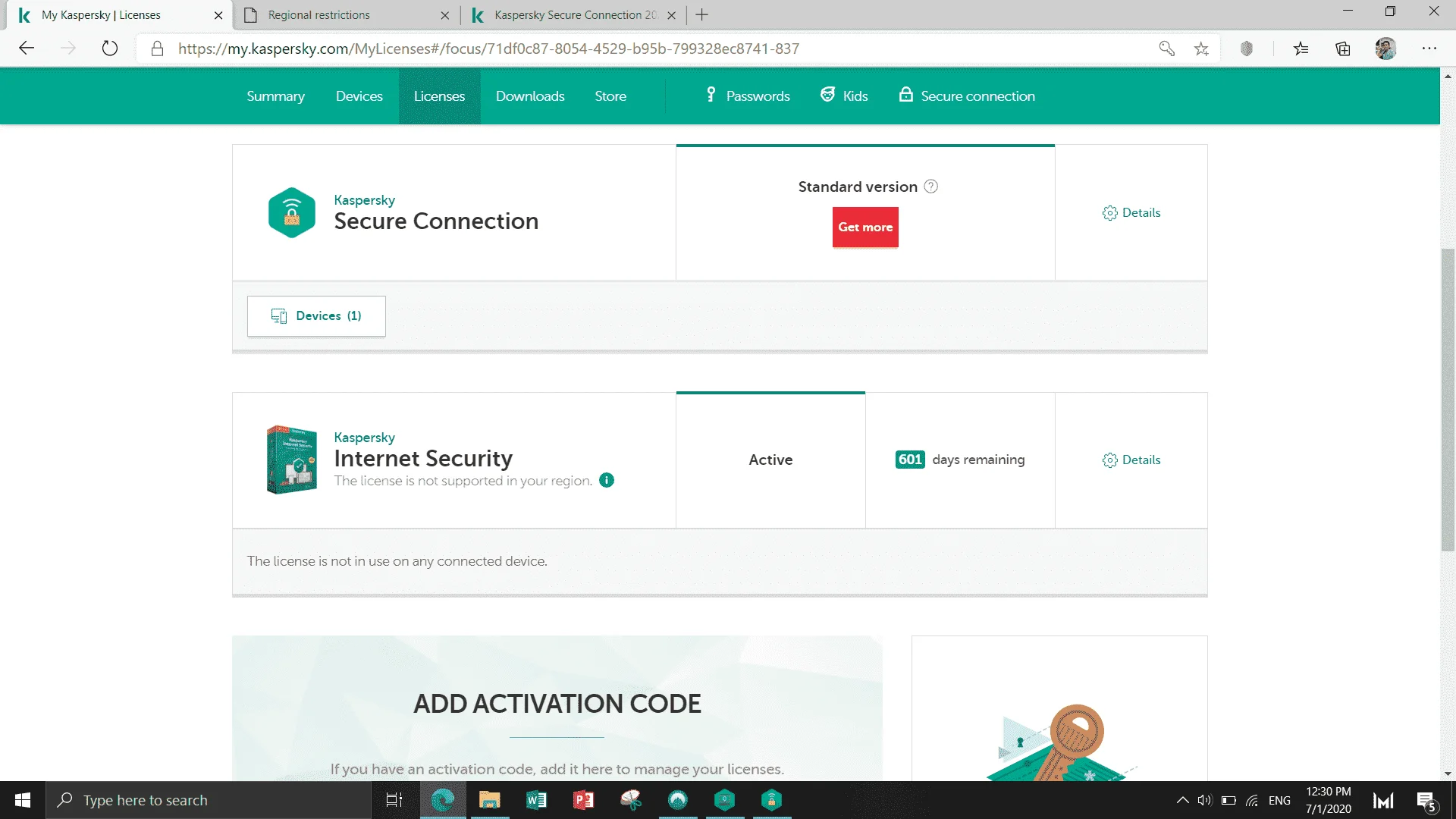
Task: Click the Active license status text
Action: coord(770,460)
